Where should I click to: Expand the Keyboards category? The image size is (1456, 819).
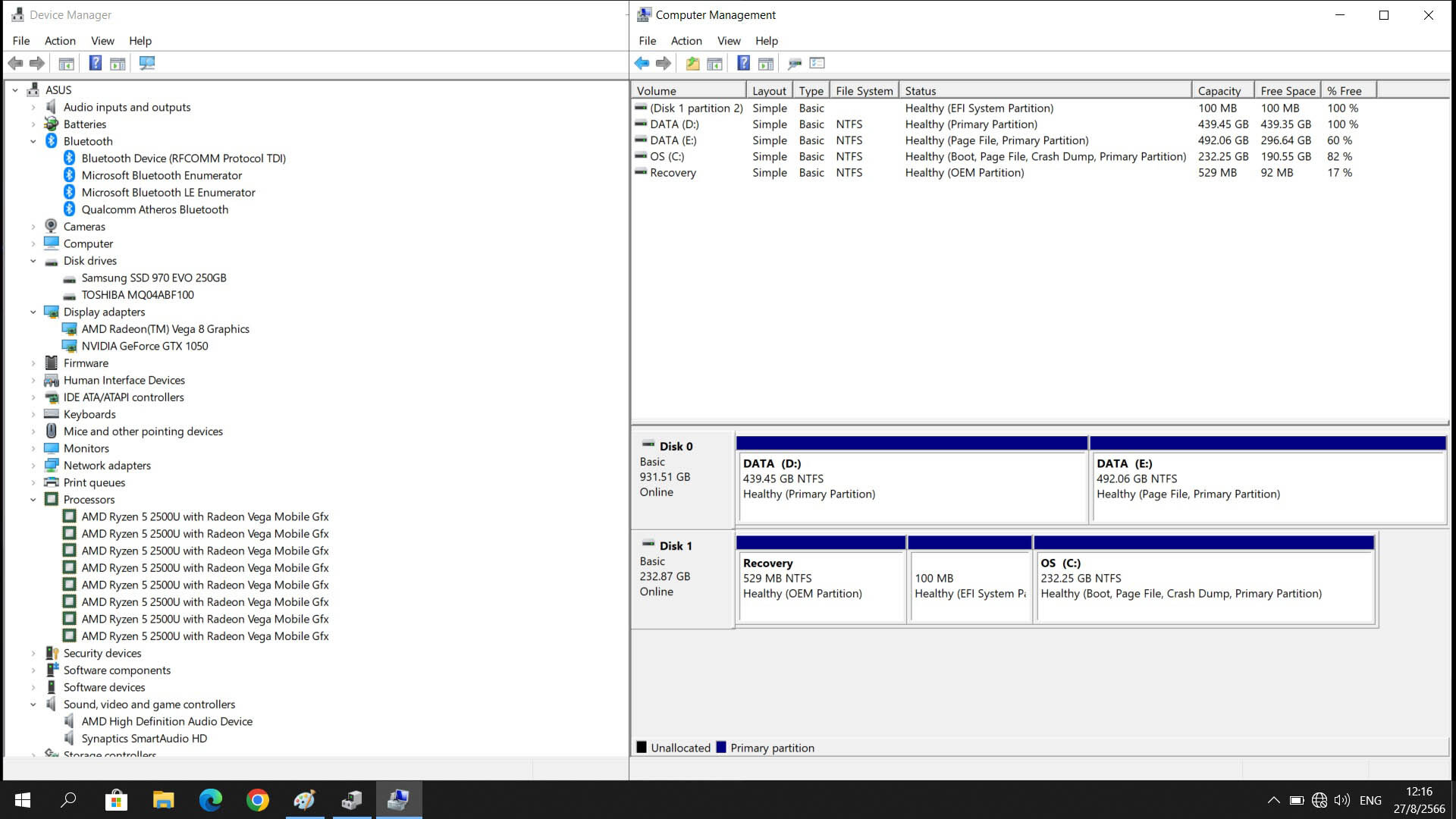[33, 414]
